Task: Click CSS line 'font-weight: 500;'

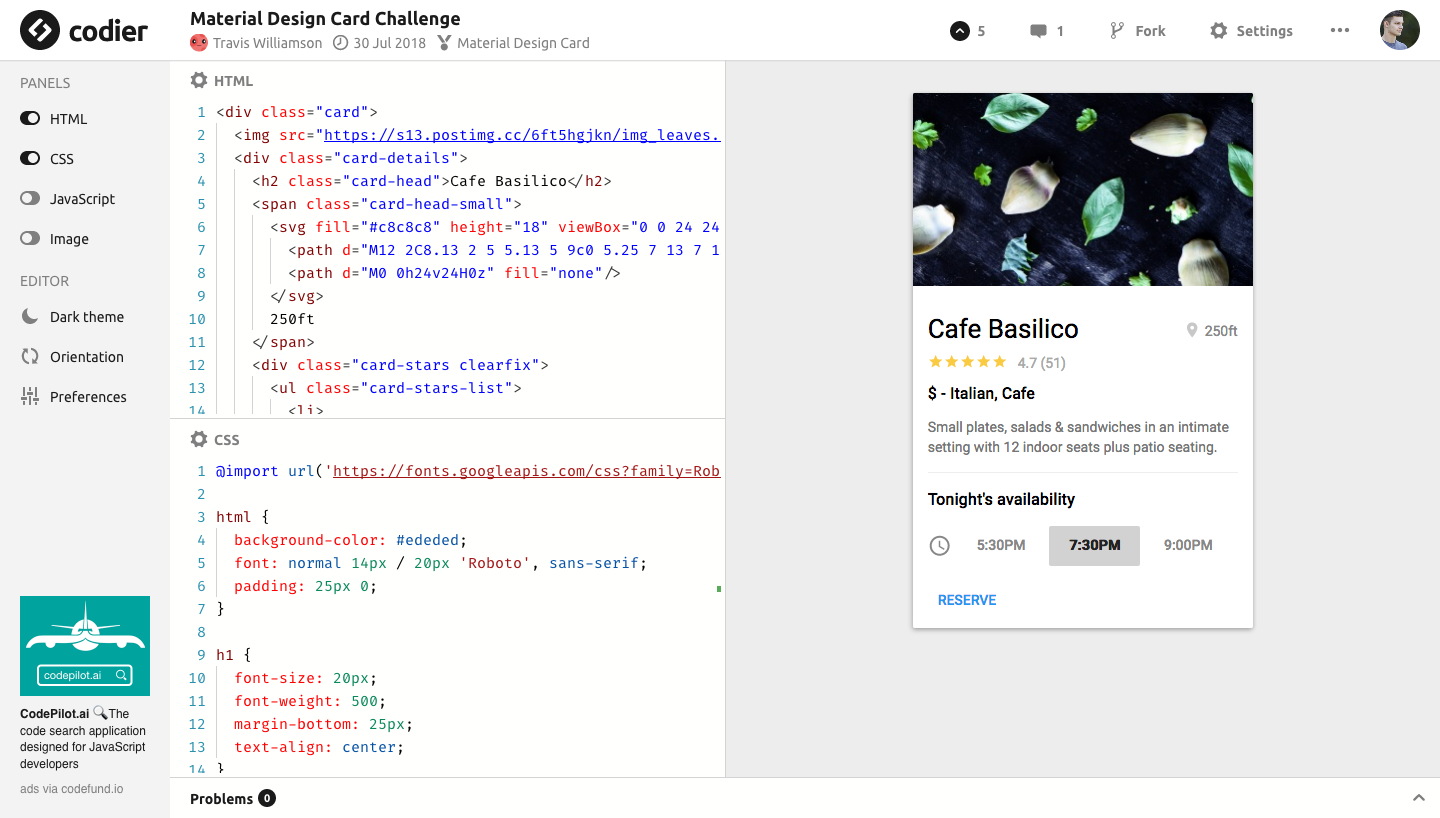Action: 310,701
